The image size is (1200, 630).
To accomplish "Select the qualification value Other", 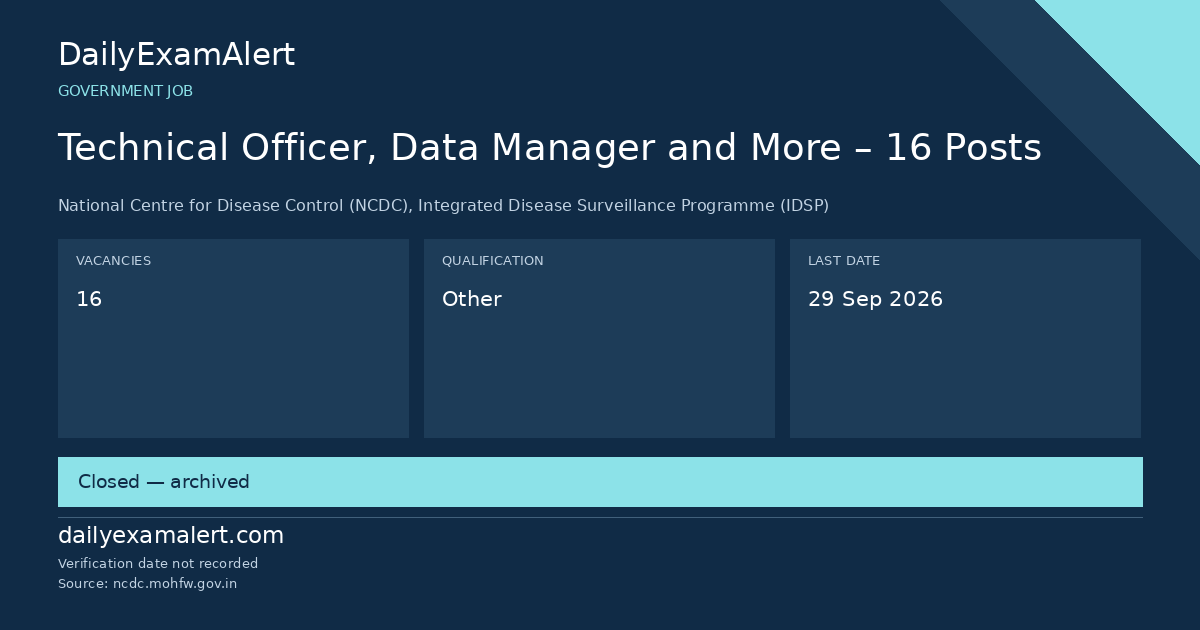I will (471, 299).
